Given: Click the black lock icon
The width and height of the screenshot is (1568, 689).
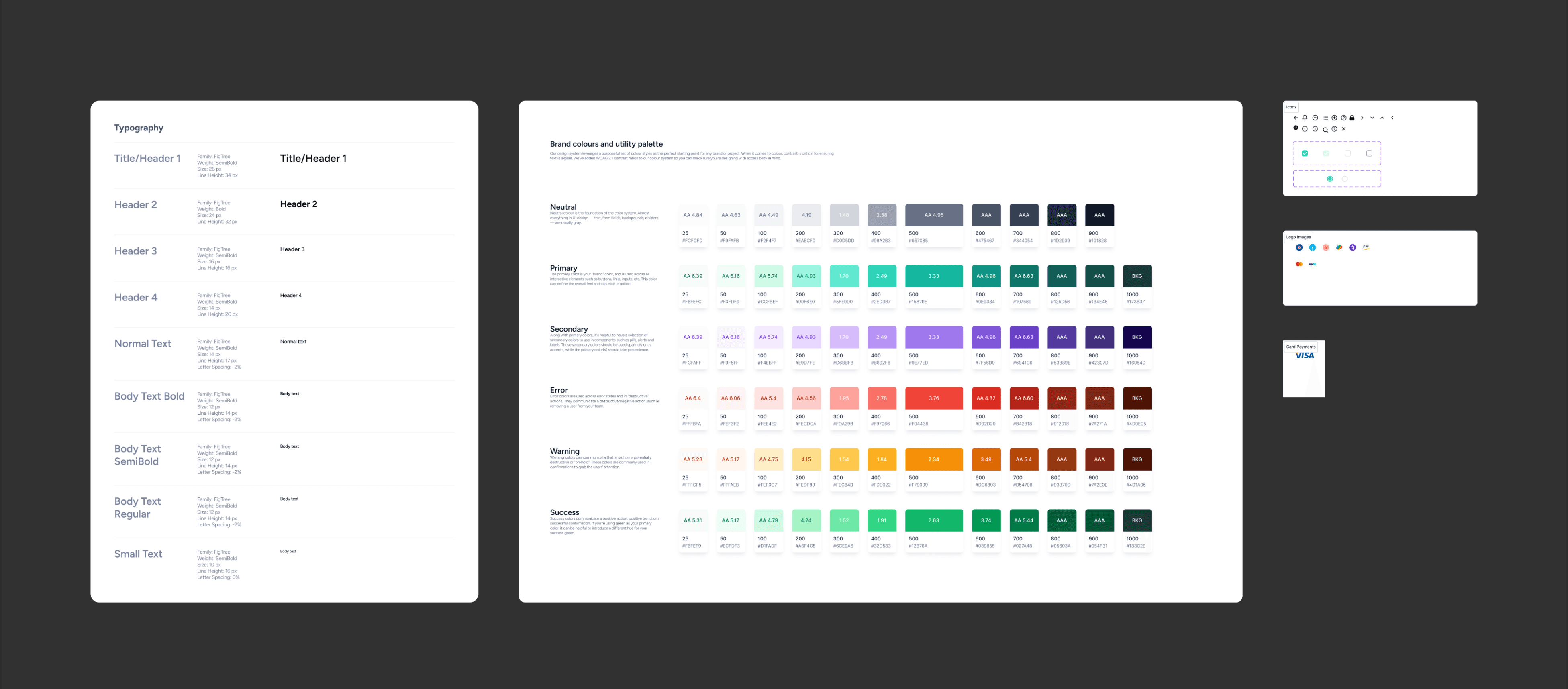Looking at the screenshot, I should click(x=1352, y=118).
